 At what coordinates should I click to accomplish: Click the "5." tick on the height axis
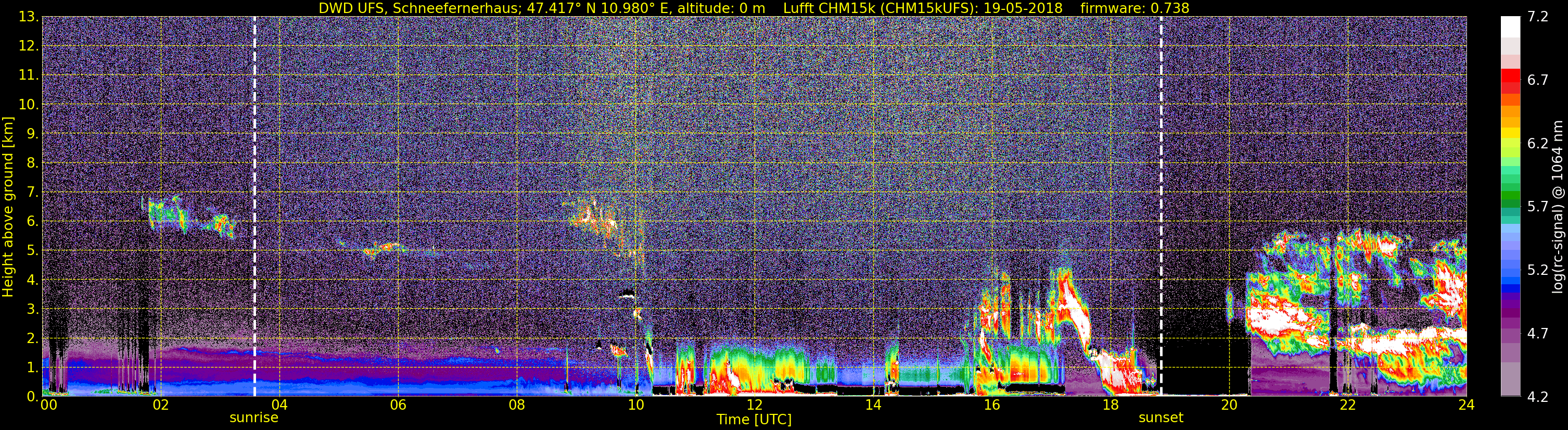32,250
